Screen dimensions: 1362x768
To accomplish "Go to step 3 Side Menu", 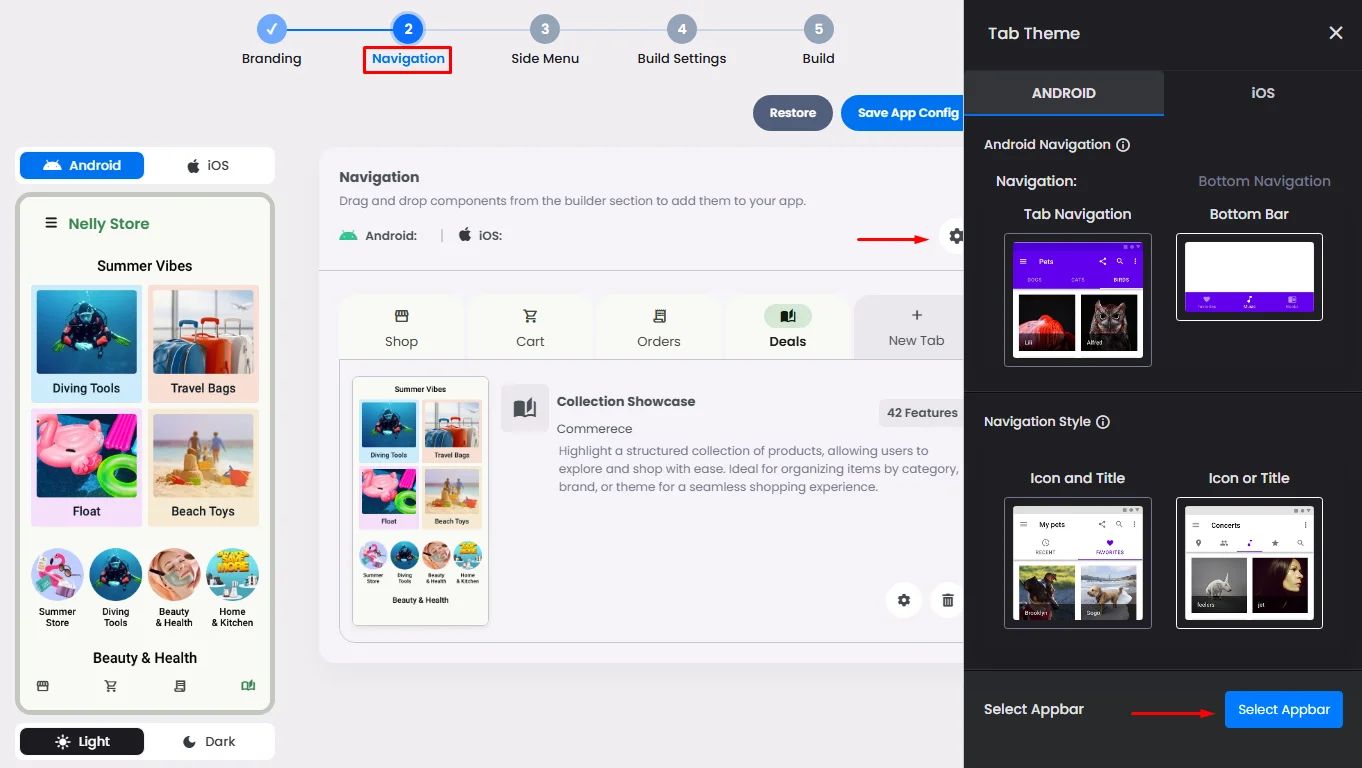I will (x=545, y=42).
